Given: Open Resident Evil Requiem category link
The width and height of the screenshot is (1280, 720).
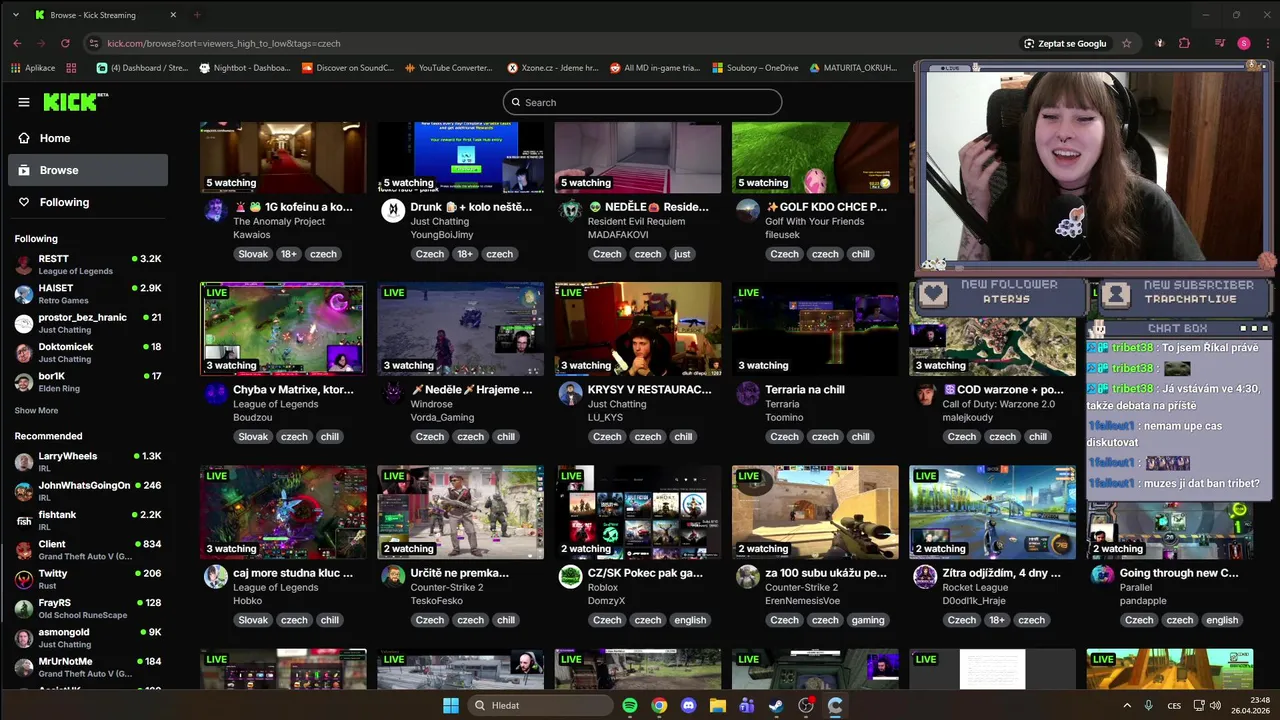Looking at the screenshot, I should [637, 221].
